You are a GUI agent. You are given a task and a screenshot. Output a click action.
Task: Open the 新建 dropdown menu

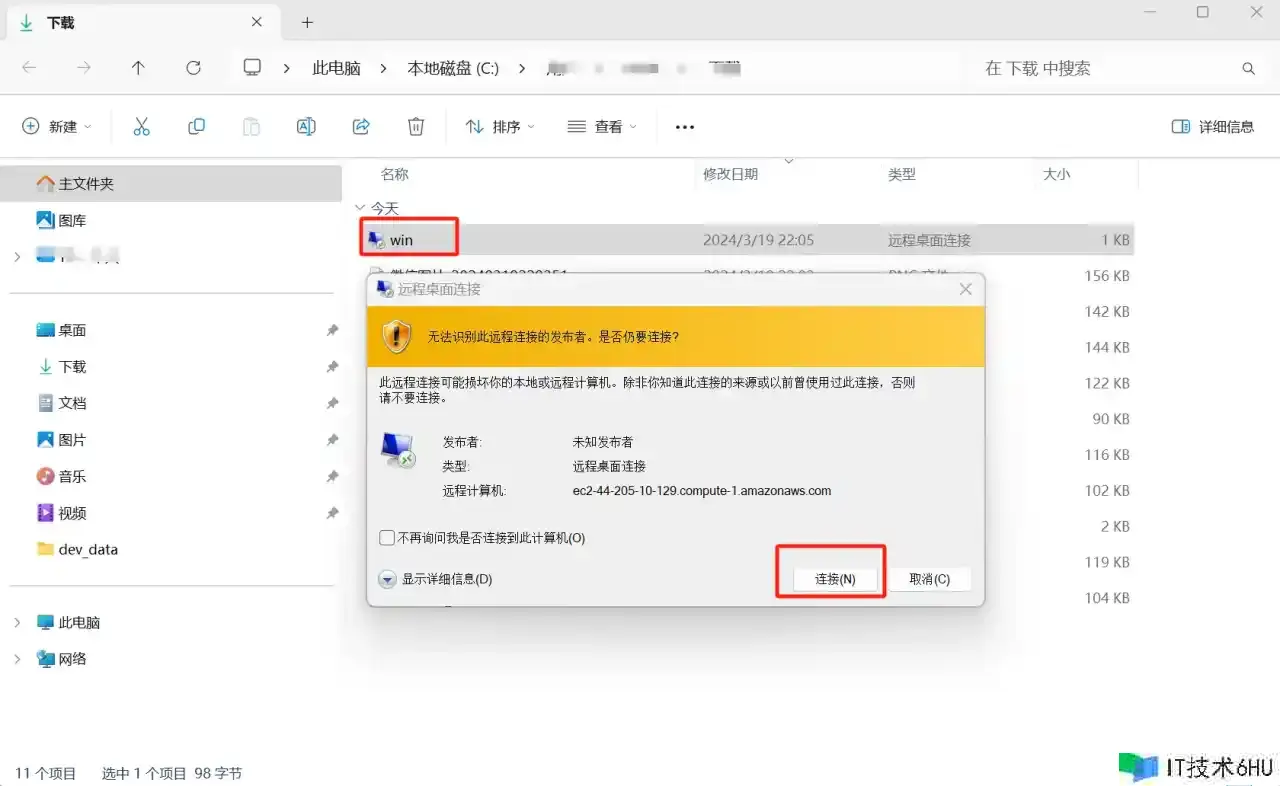coord(57,127)
